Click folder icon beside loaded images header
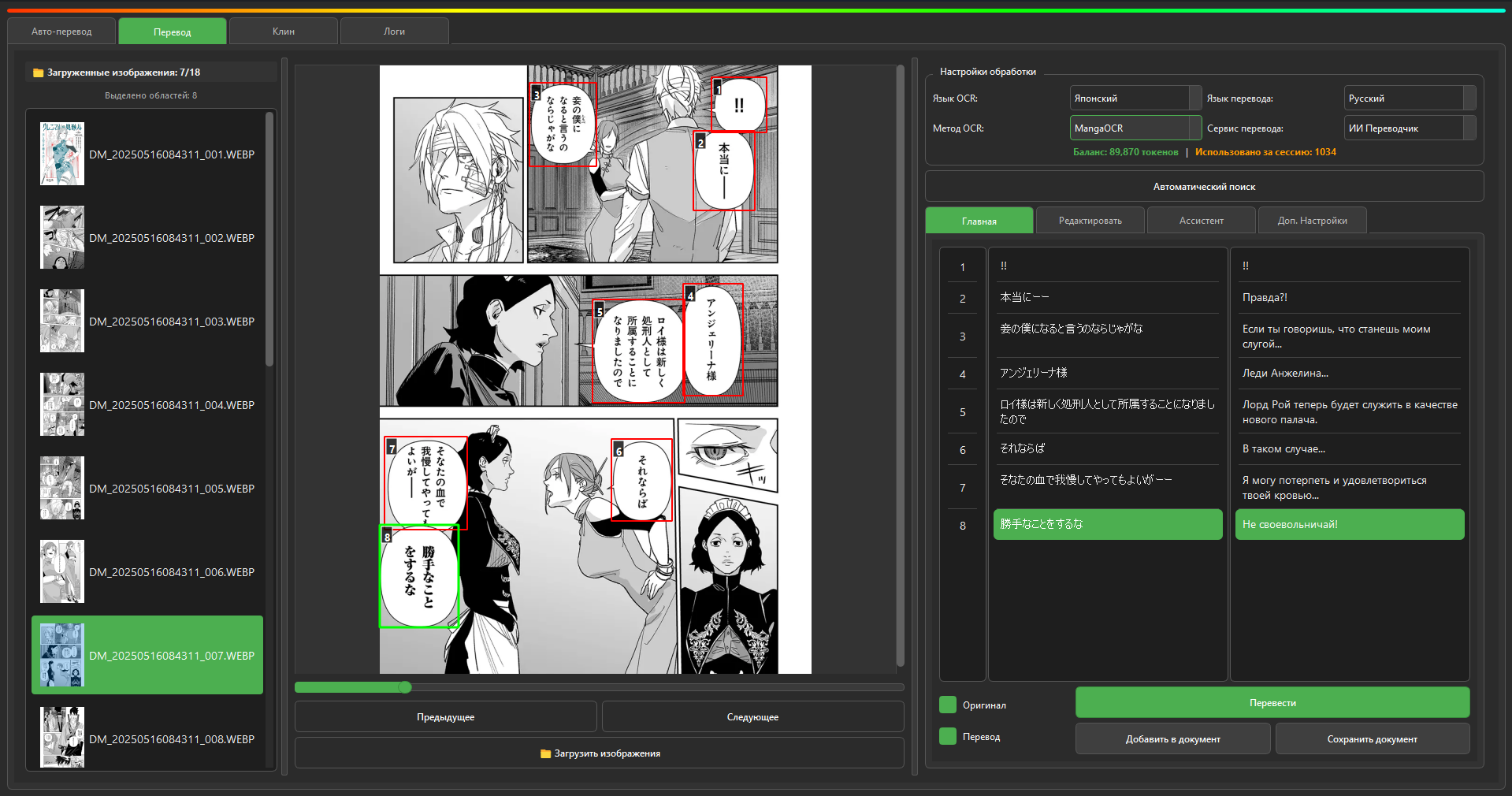The height and width of the screenshot is (796, 1512). (38, 73)
